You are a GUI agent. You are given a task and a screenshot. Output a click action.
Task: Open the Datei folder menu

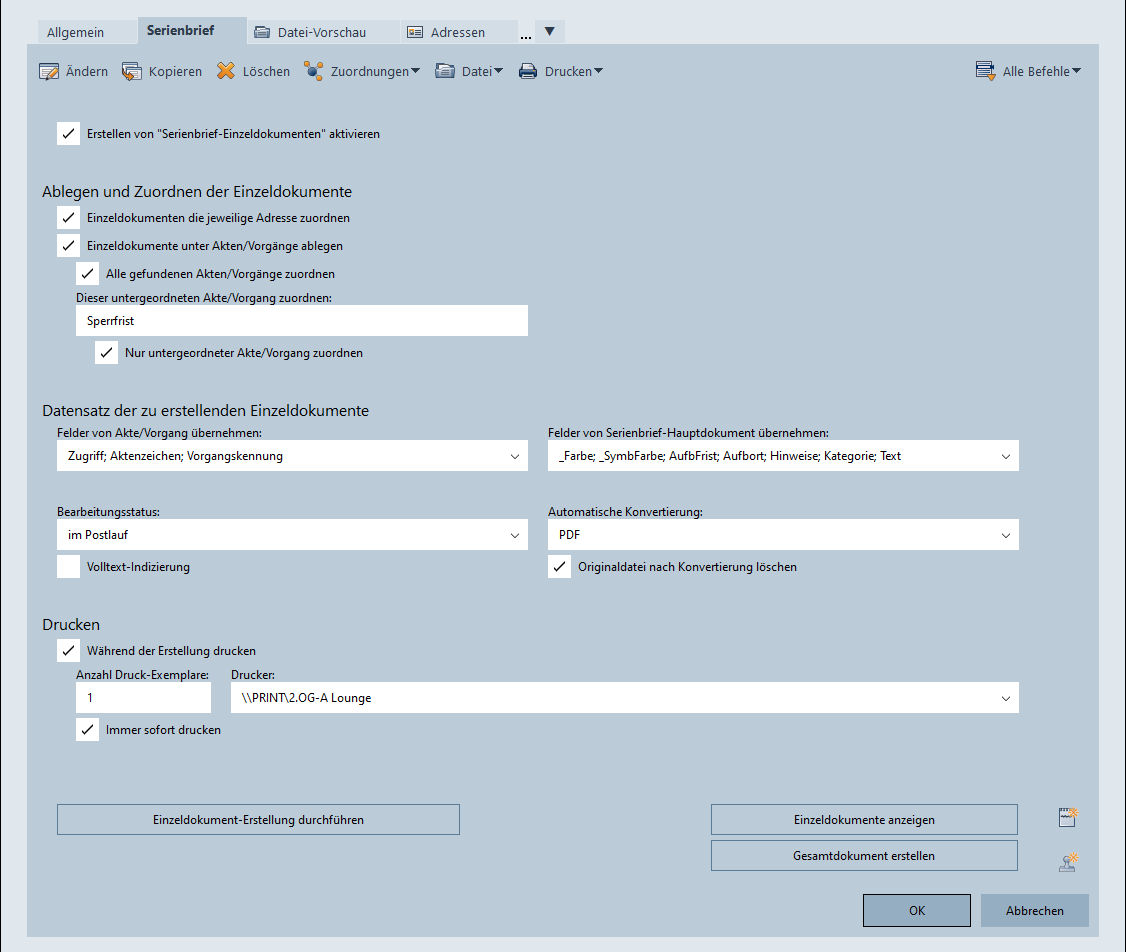[x=469, y=71]
